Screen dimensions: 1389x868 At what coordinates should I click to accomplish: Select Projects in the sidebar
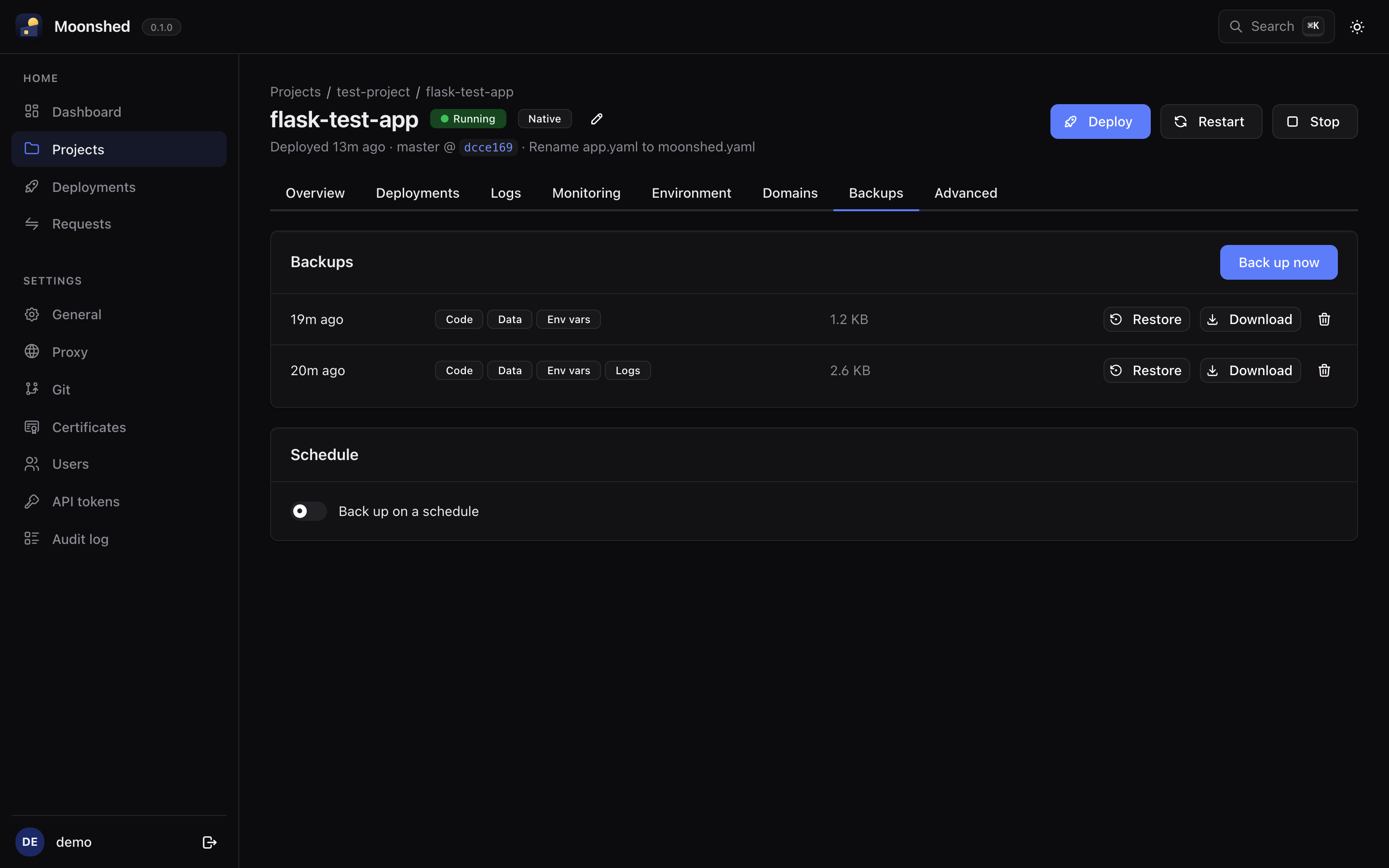tap(119, 149)
